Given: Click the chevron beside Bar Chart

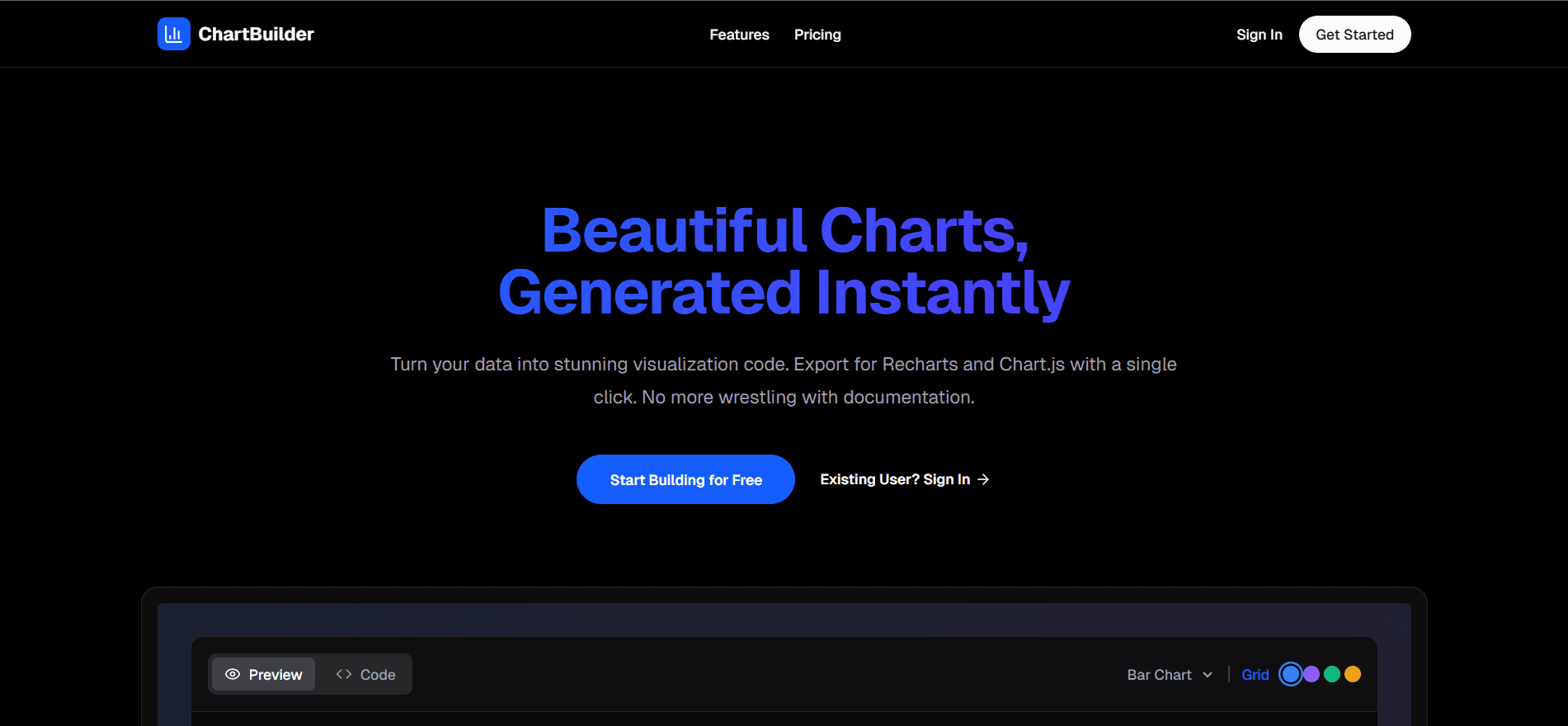Looking at the screenshot, I should click(x=1208, y=675).
